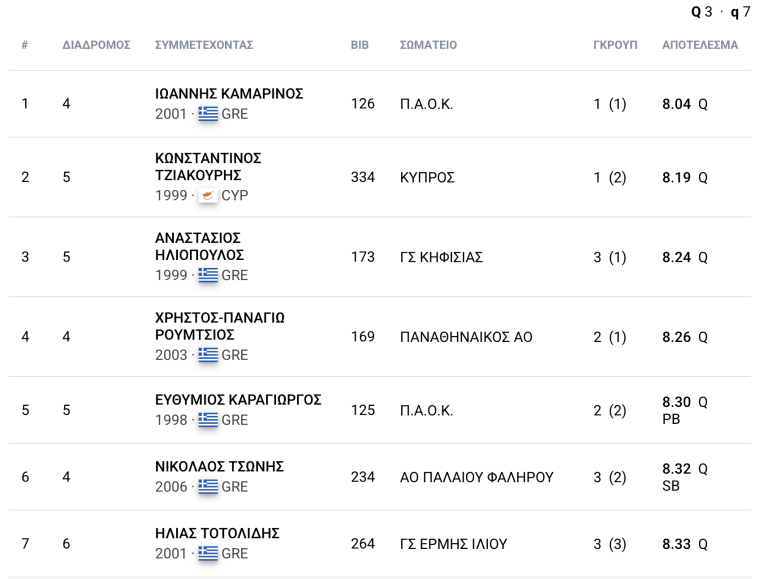The image size is (768, 579).
Task: Sort by ΑΠΟΤΕΛΕΣΜΑ column header
Action: 700,46
